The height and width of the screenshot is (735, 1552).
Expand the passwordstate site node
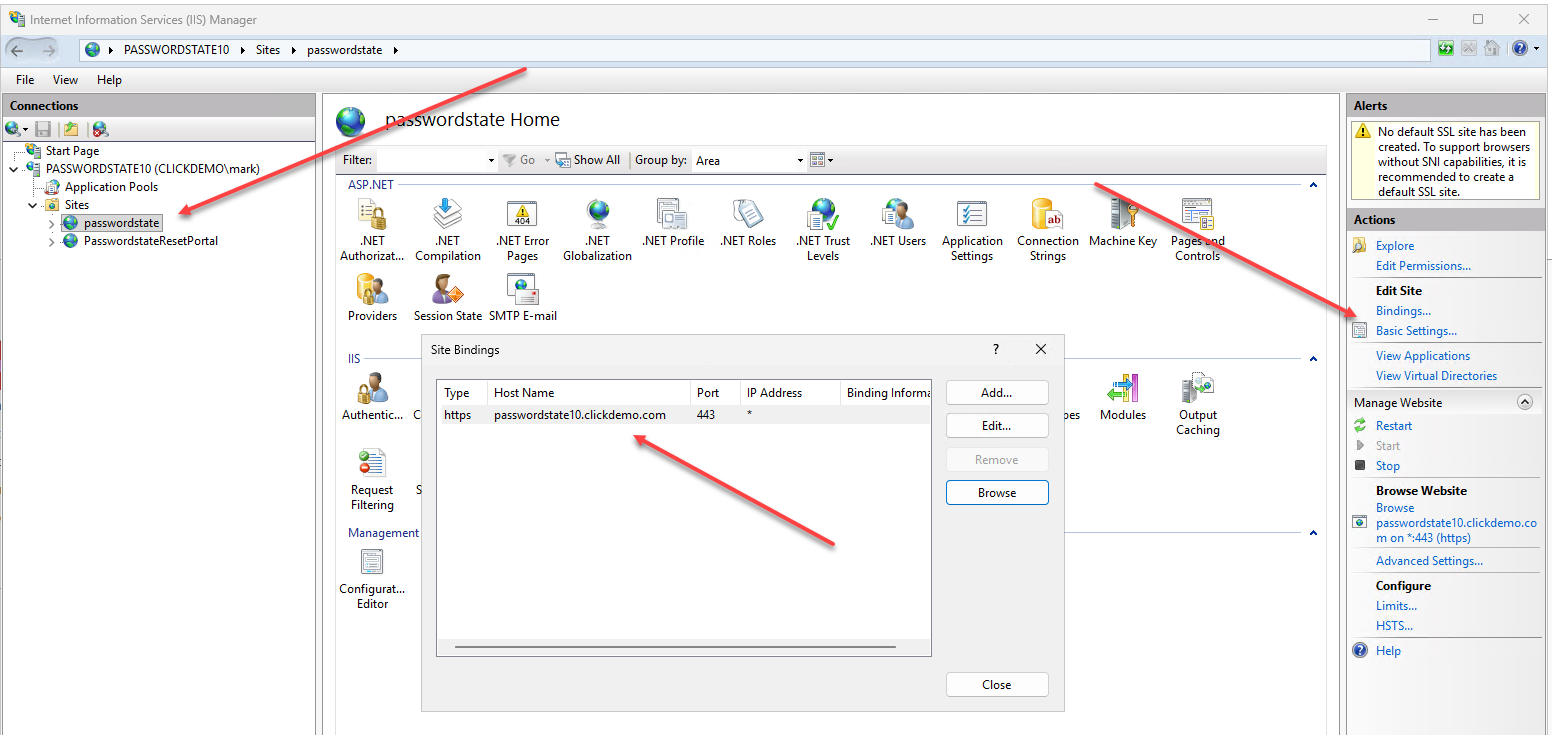coord(52,223)
